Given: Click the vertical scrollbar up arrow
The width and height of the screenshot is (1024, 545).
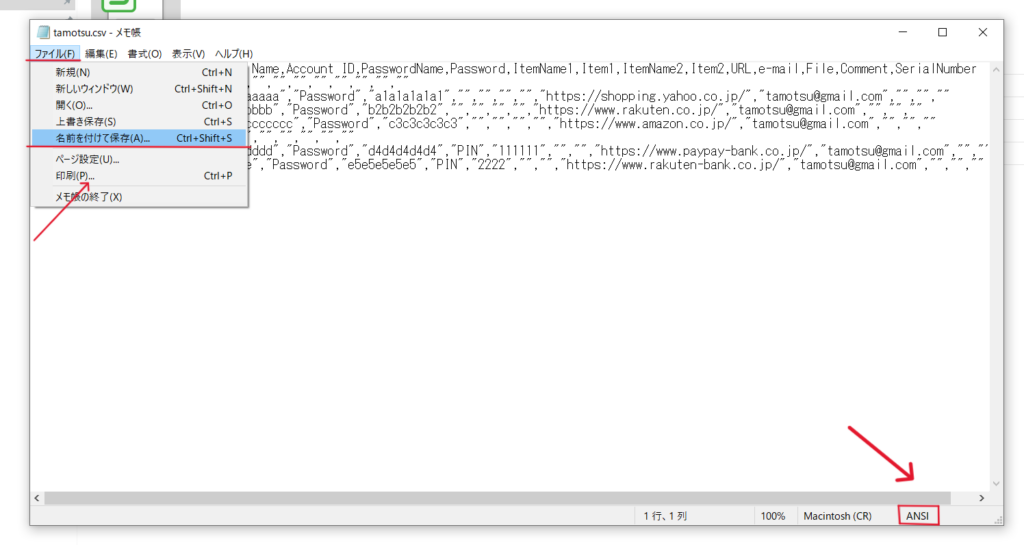Looking at the screenshot, I should pos(994,69).
